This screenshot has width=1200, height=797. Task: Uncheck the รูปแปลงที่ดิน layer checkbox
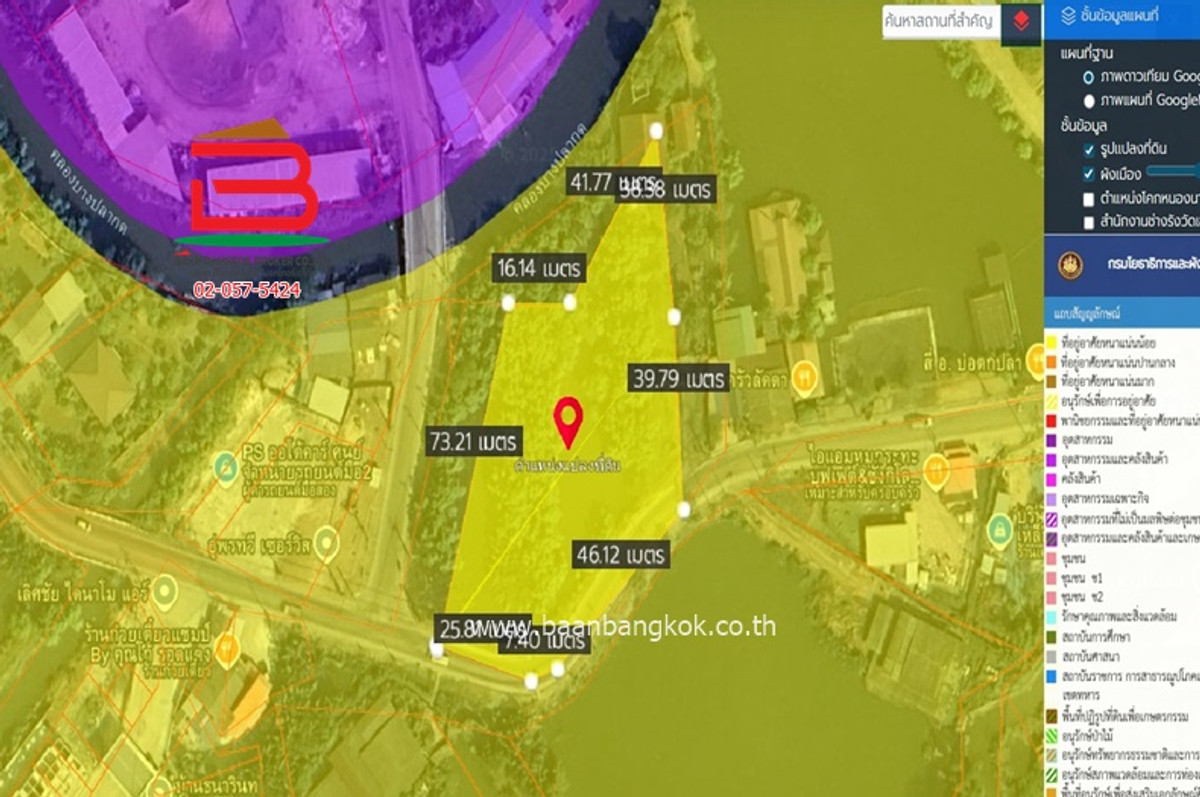coord(1089,150)
